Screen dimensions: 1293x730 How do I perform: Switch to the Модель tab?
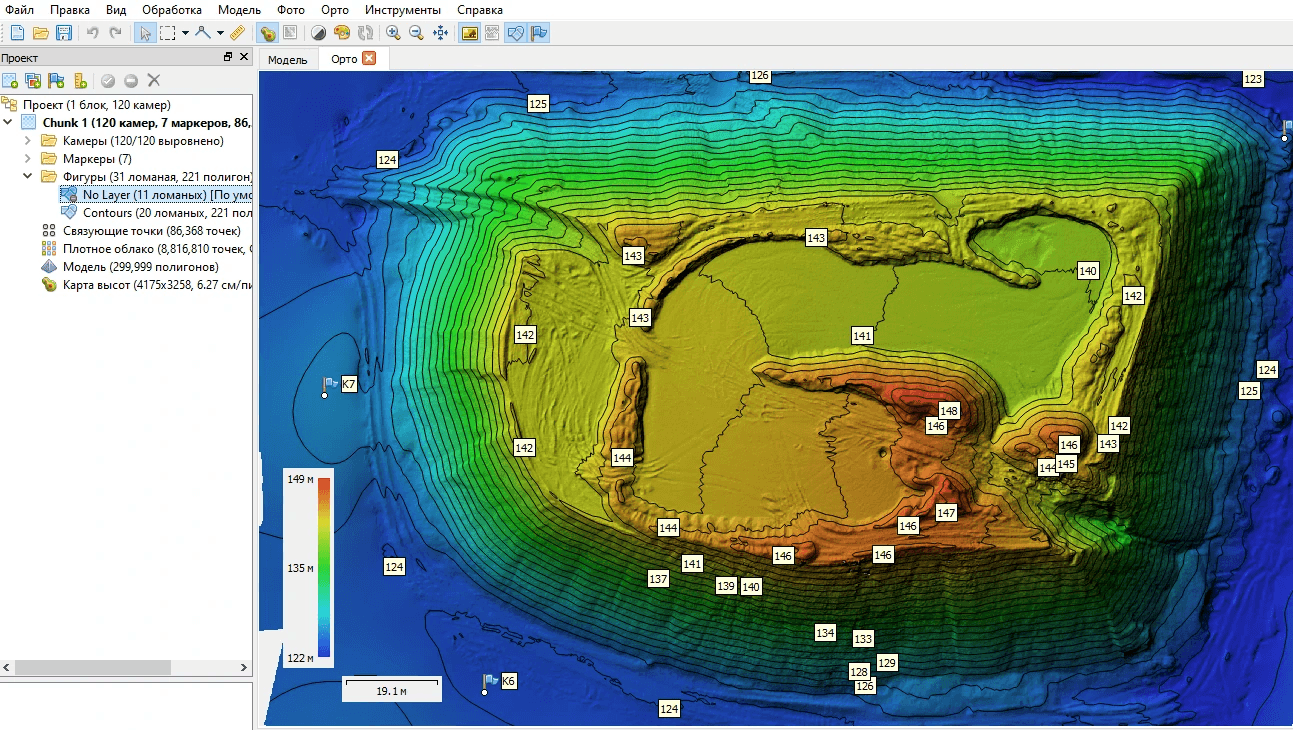(x=288, y=59)
